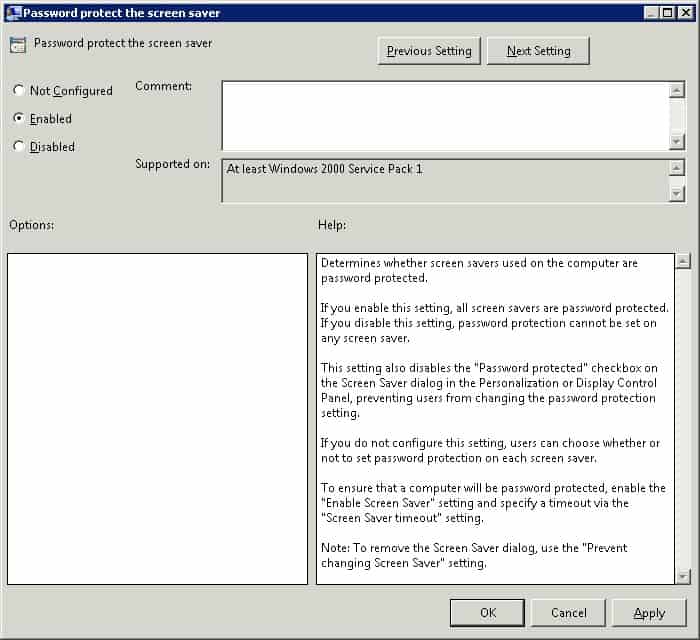Viewport: 700px width, 640px height.
Task: Go to the Previous Setting
Action: [429, 51]
